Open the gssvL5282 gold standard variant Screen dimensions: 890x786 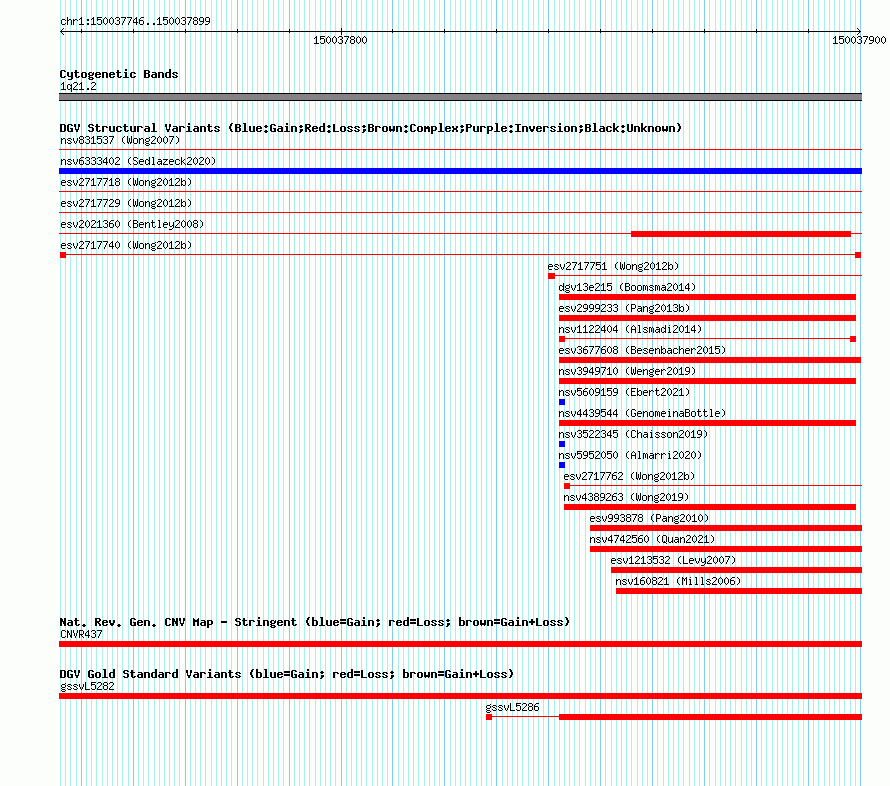[87, 686]
